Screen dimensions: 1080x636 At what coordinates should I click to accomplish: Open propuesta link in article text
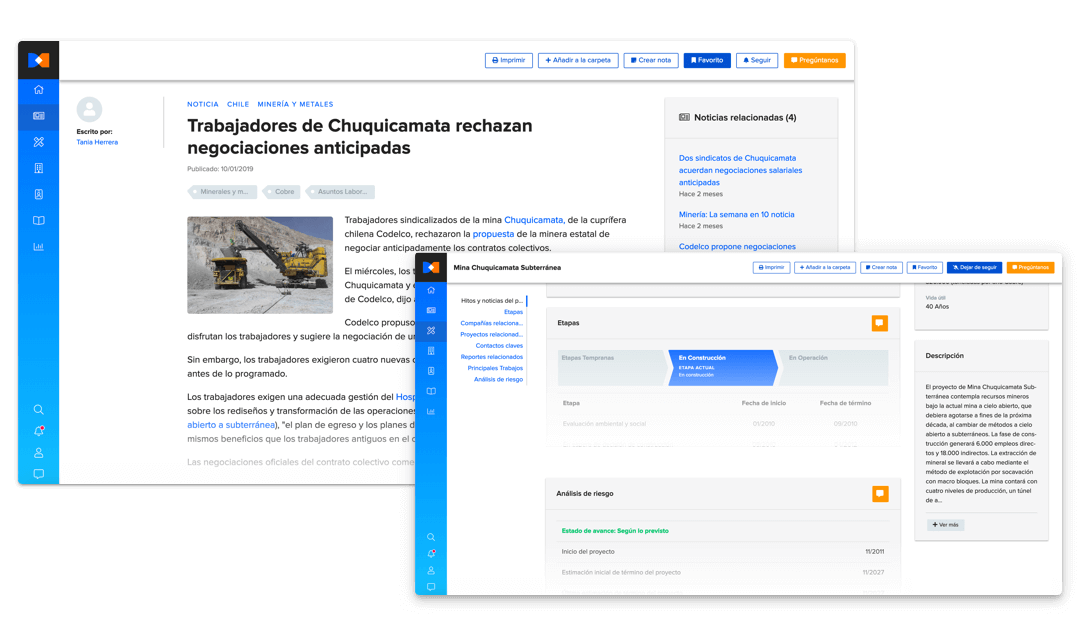493,234
